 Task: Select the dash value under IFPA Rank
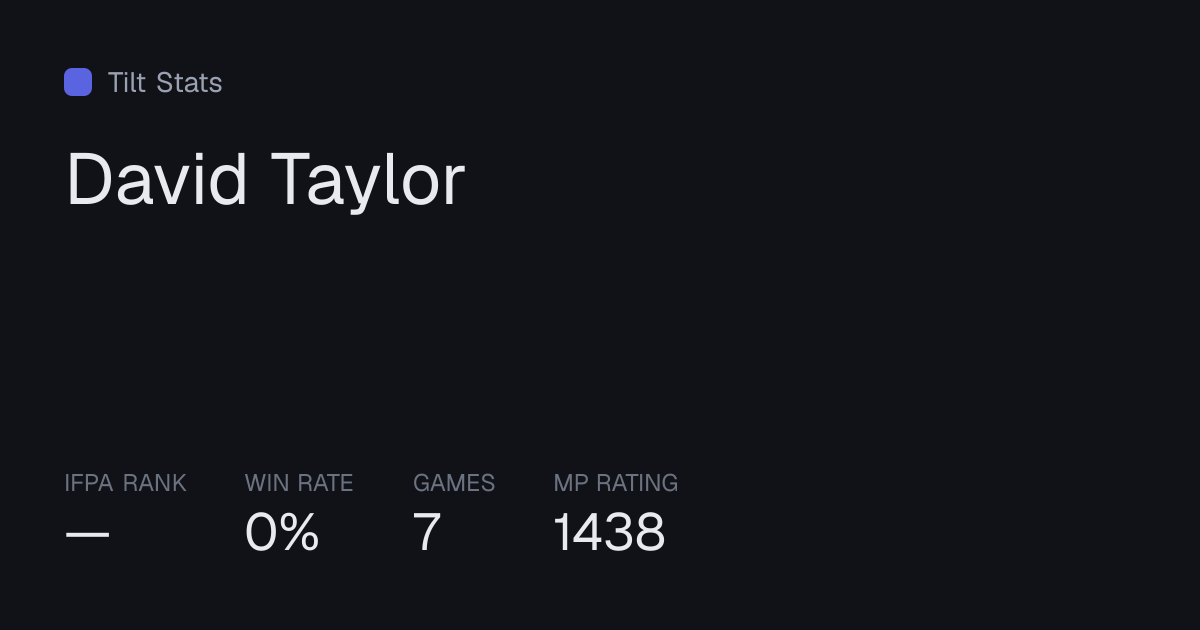click(x=87, y=534)
